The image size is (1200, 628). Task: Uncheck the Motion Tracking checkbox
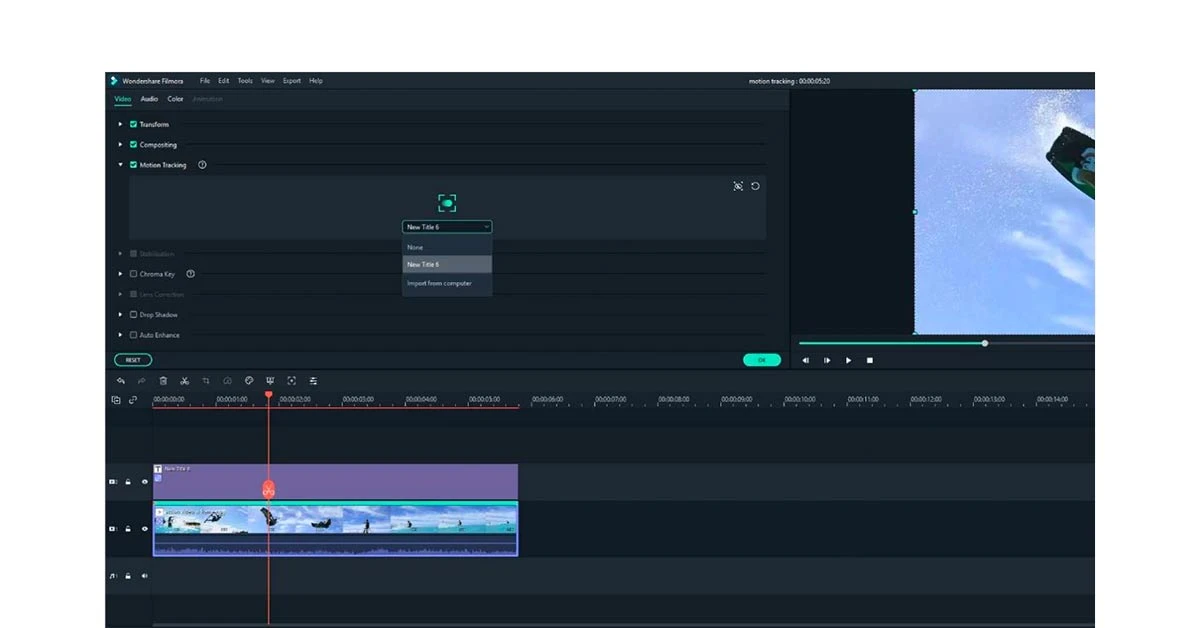point(133,165)
